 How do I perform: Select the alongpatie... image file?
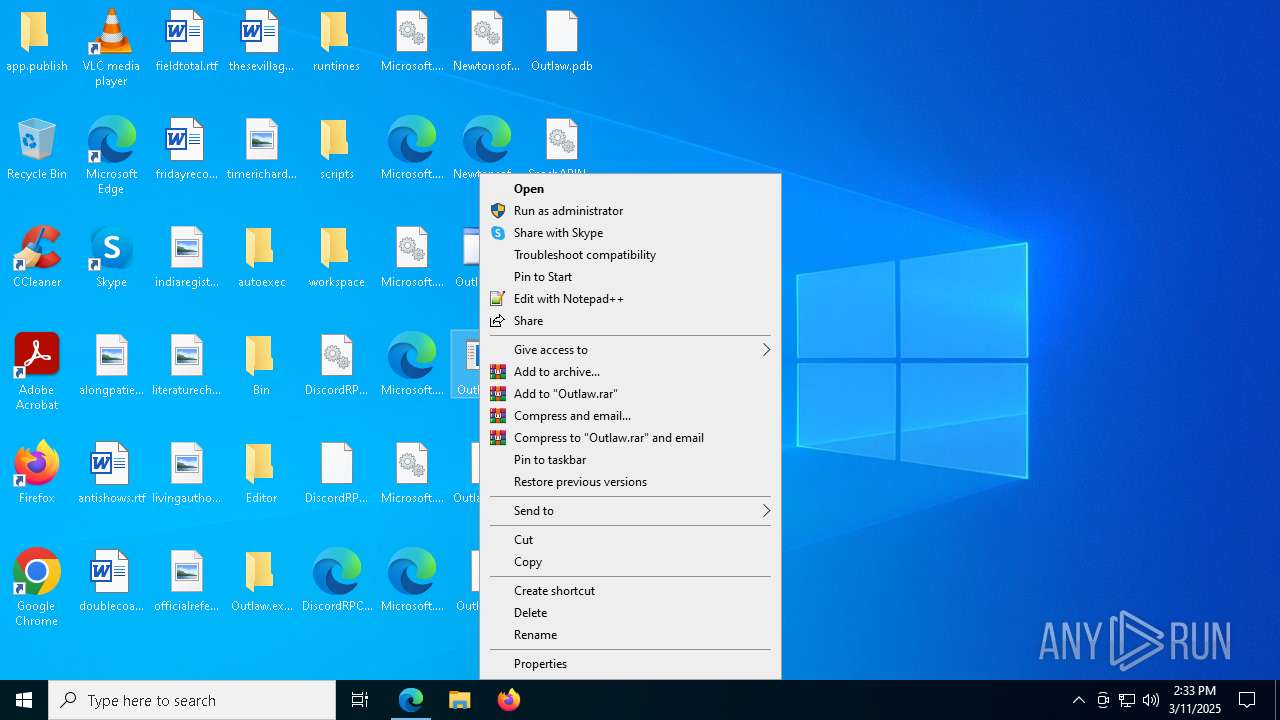coord(111,356)
